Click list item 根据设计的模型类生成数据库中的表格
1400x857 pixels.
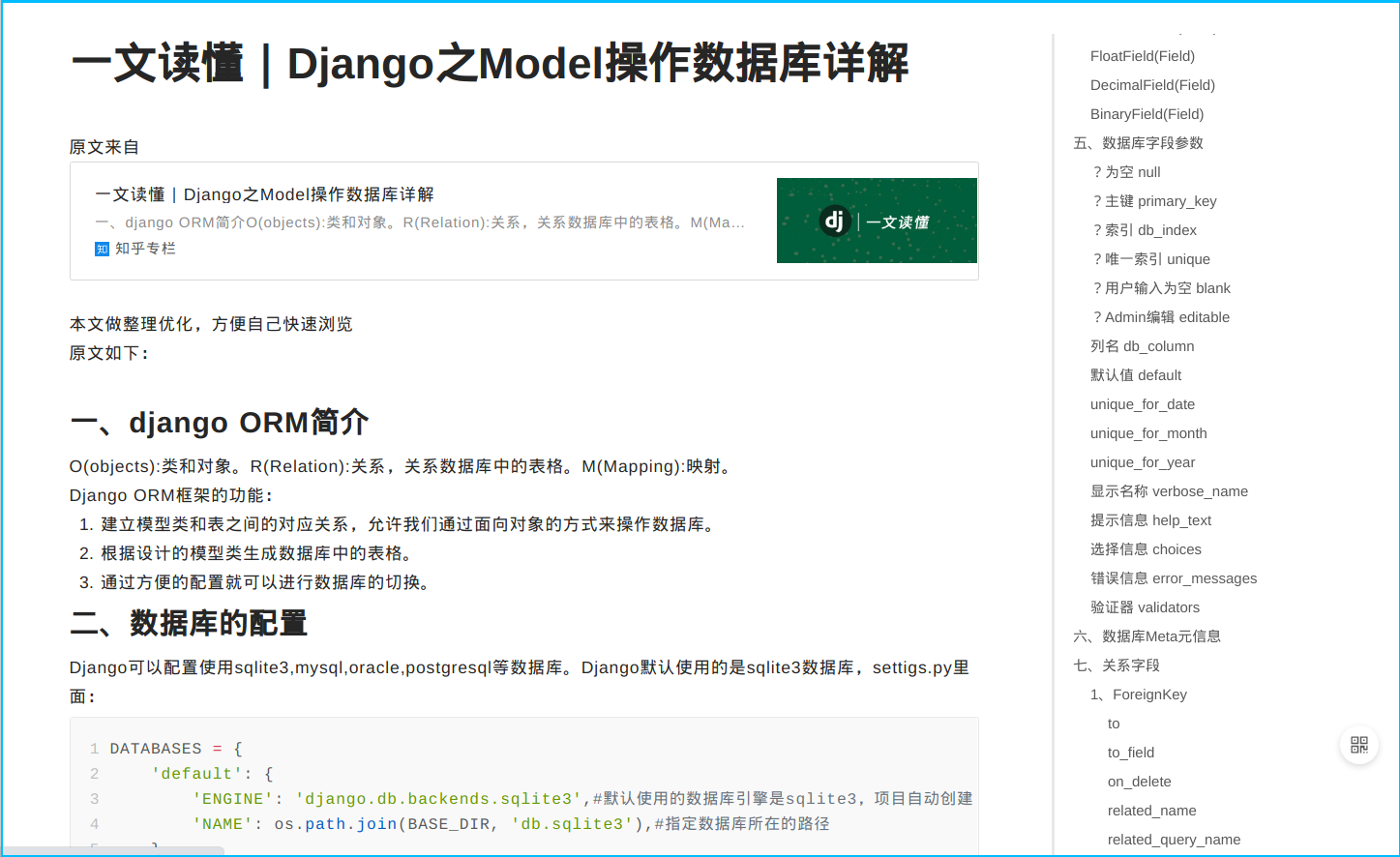point(257,553)
